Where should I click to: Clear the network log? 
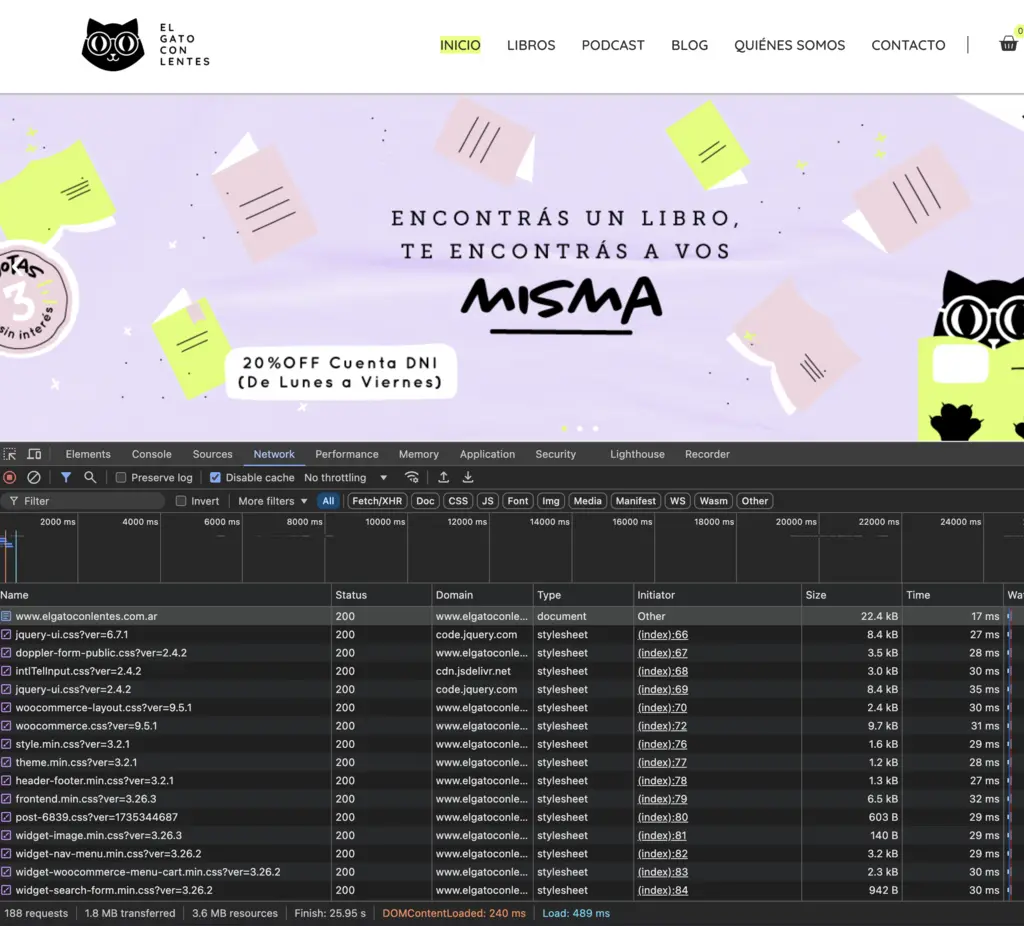click(34, 478)
